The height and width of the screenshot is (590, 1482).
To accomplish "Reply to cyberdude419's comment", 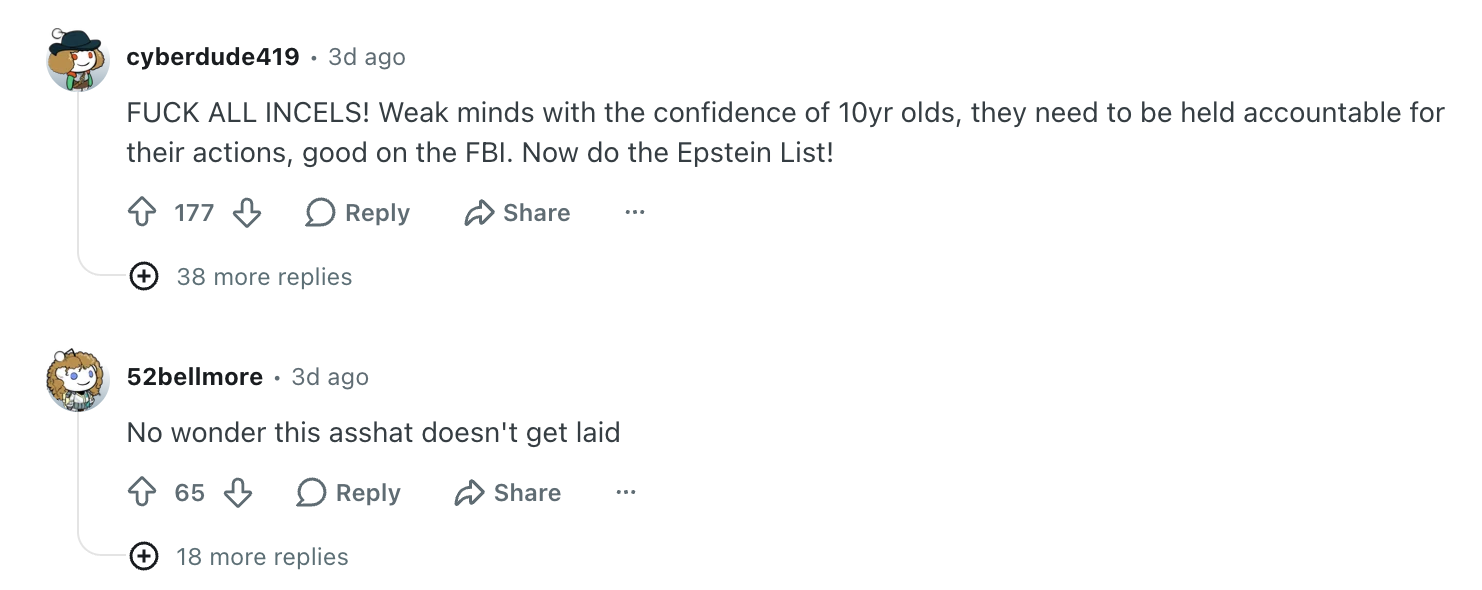I will pyautogui.click(x=358, y=213).
